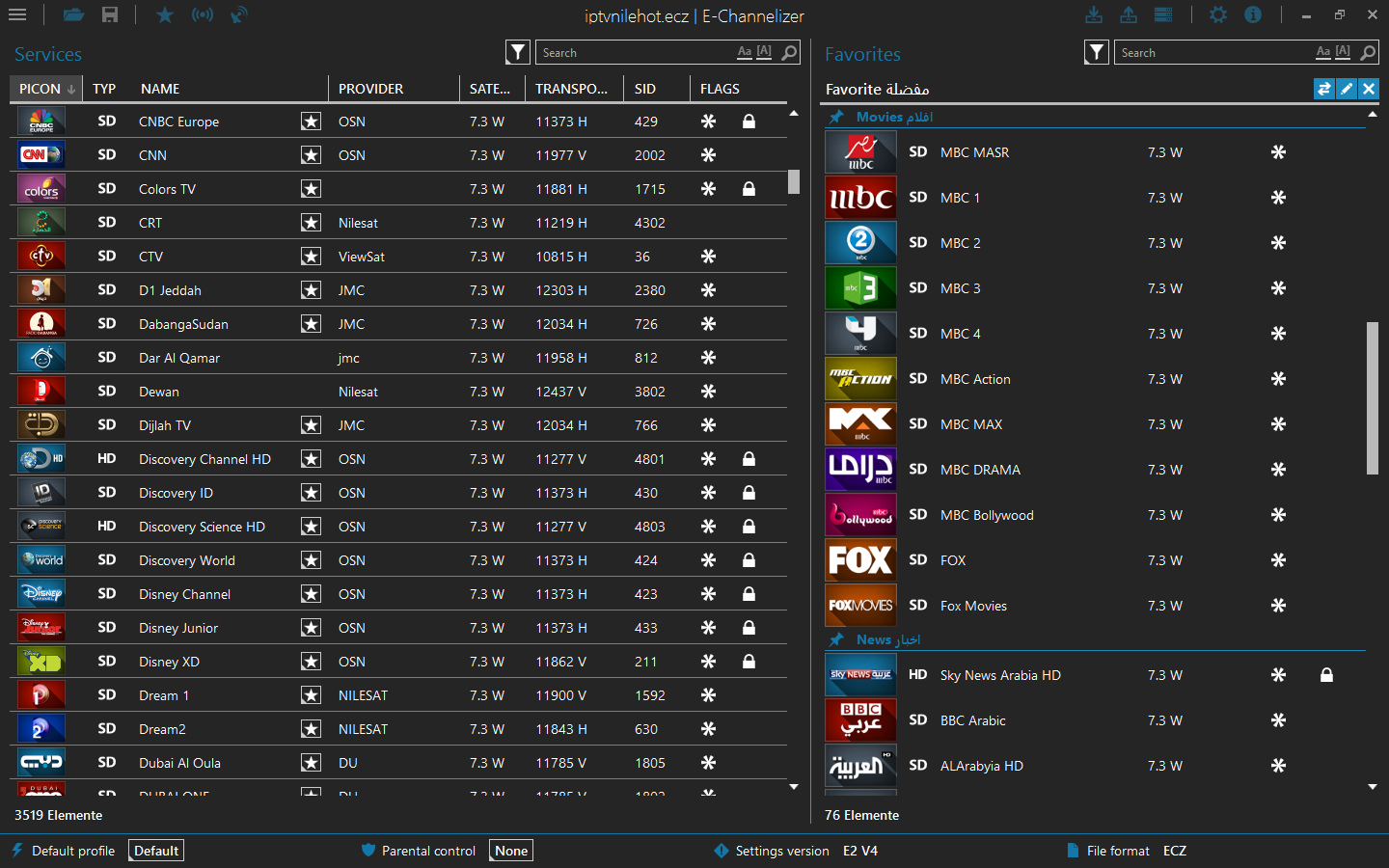
Task: Select the Fox Movies favorite entry
Action: pos(1095,606)
